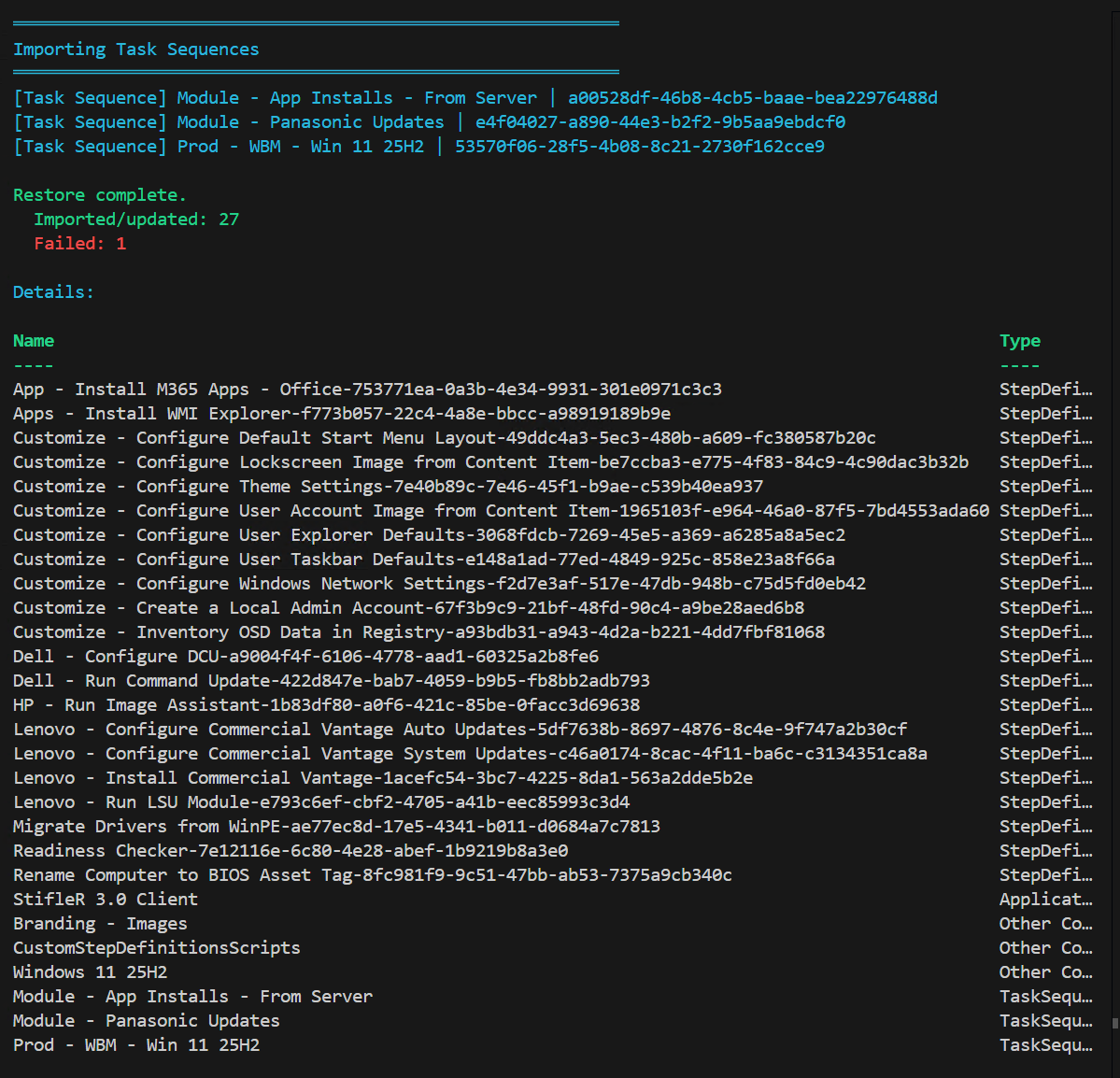Click the Panasonic Updates task sequence GUID line
Screen dimensions: 1120x1078
[659, 122]
